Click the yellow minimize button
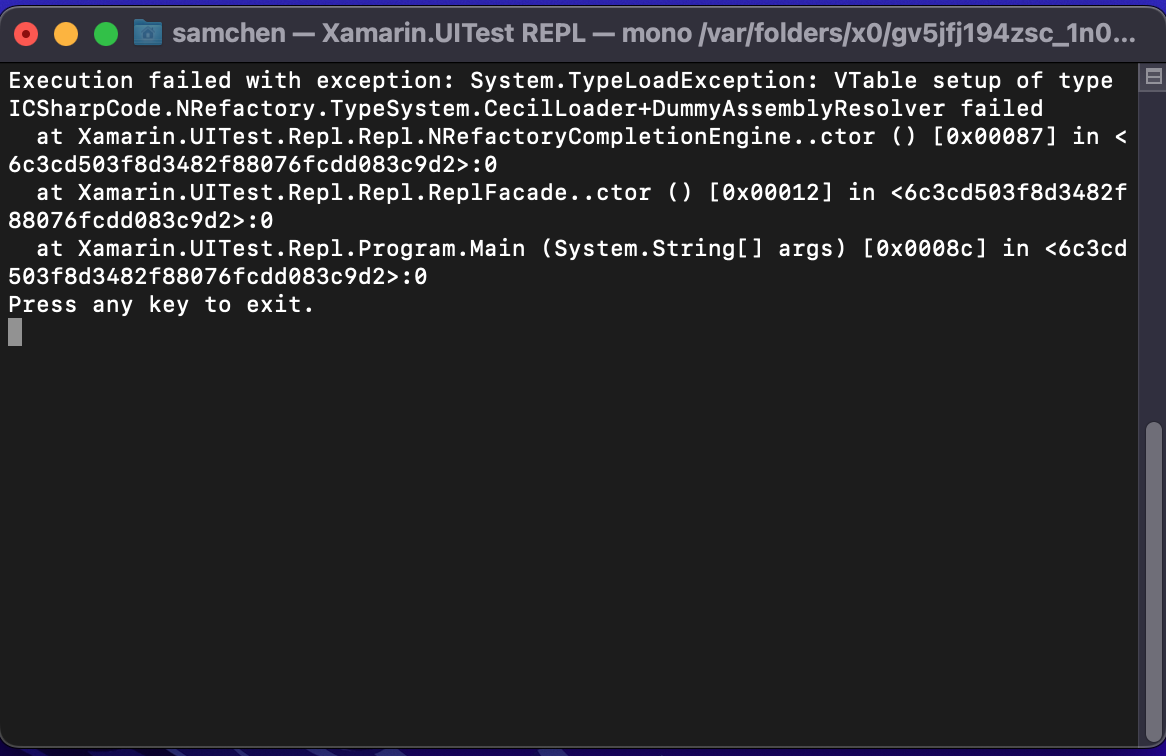1166x756 pixels. click(x=66, y=33)
